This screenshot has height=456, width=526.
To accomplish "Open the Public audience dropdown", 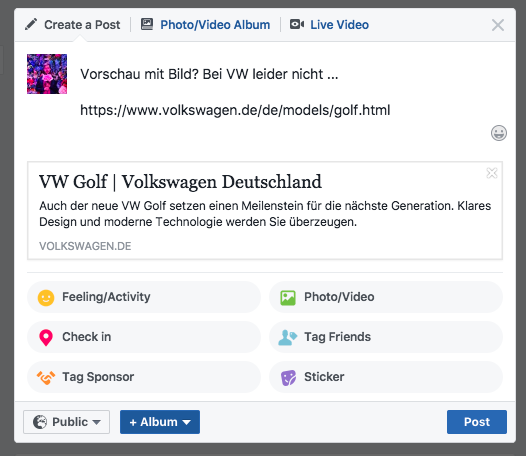I will [66, 422].
